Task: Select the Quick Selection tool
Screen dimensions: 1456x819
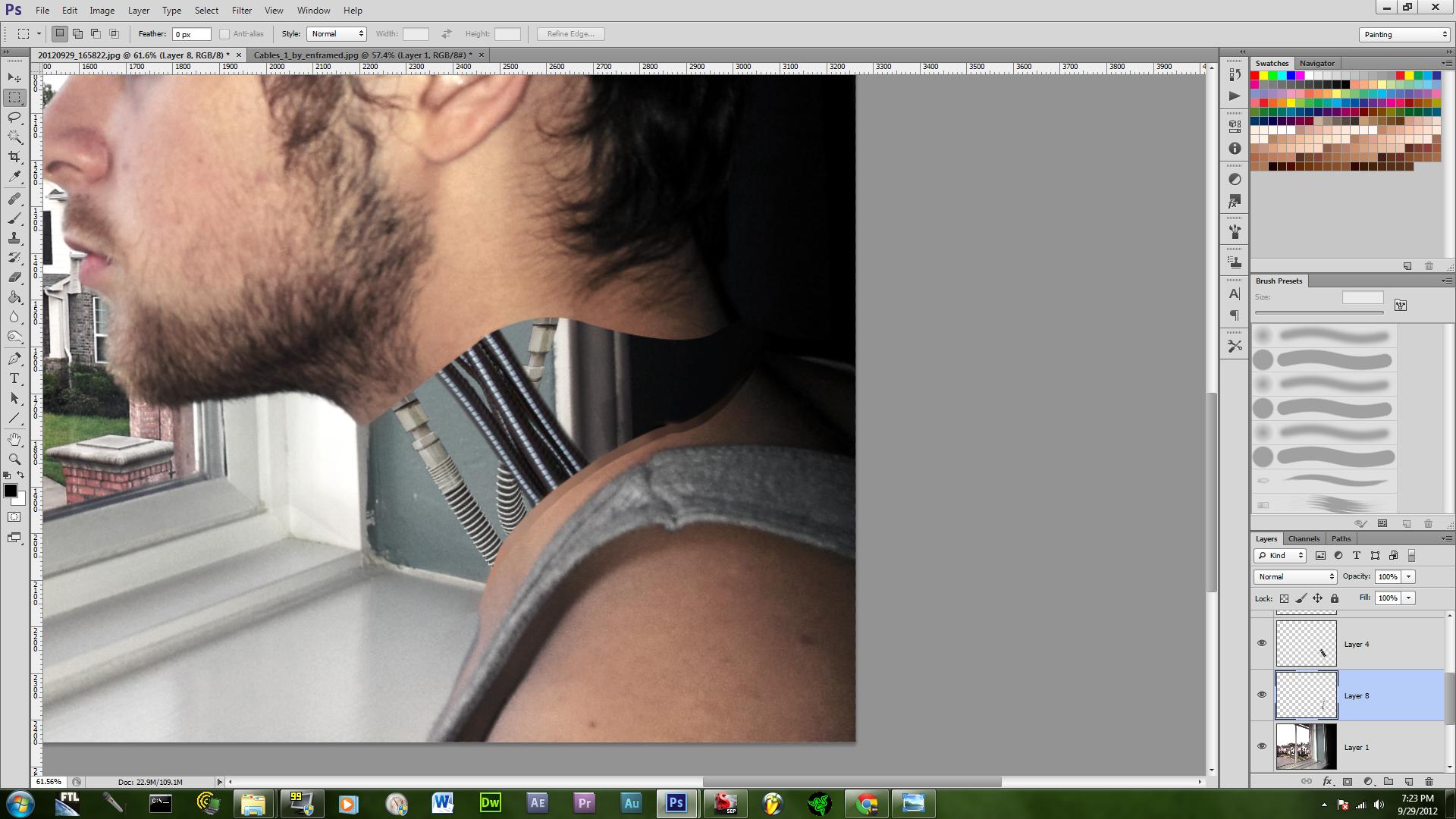Action: tap(14, 137)
